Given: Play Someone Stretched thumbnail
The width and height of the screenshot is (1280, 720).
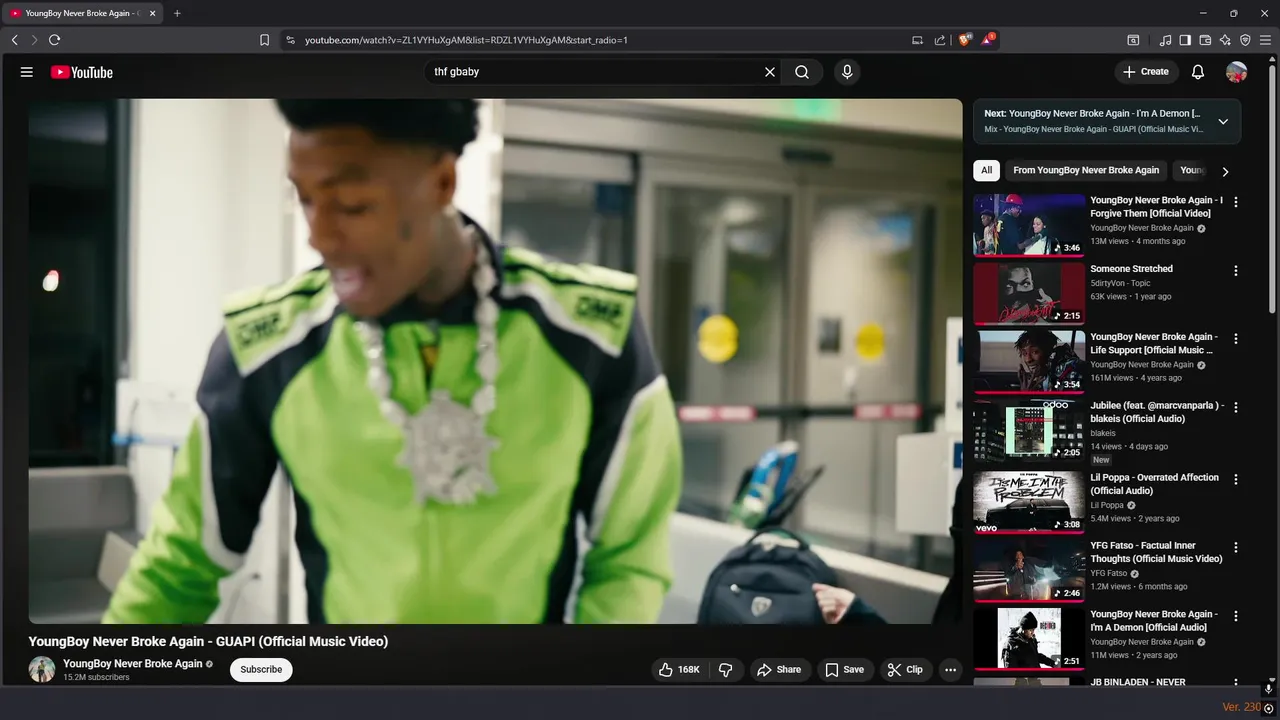Looking at the screenshot, I should click(1029, 294).
